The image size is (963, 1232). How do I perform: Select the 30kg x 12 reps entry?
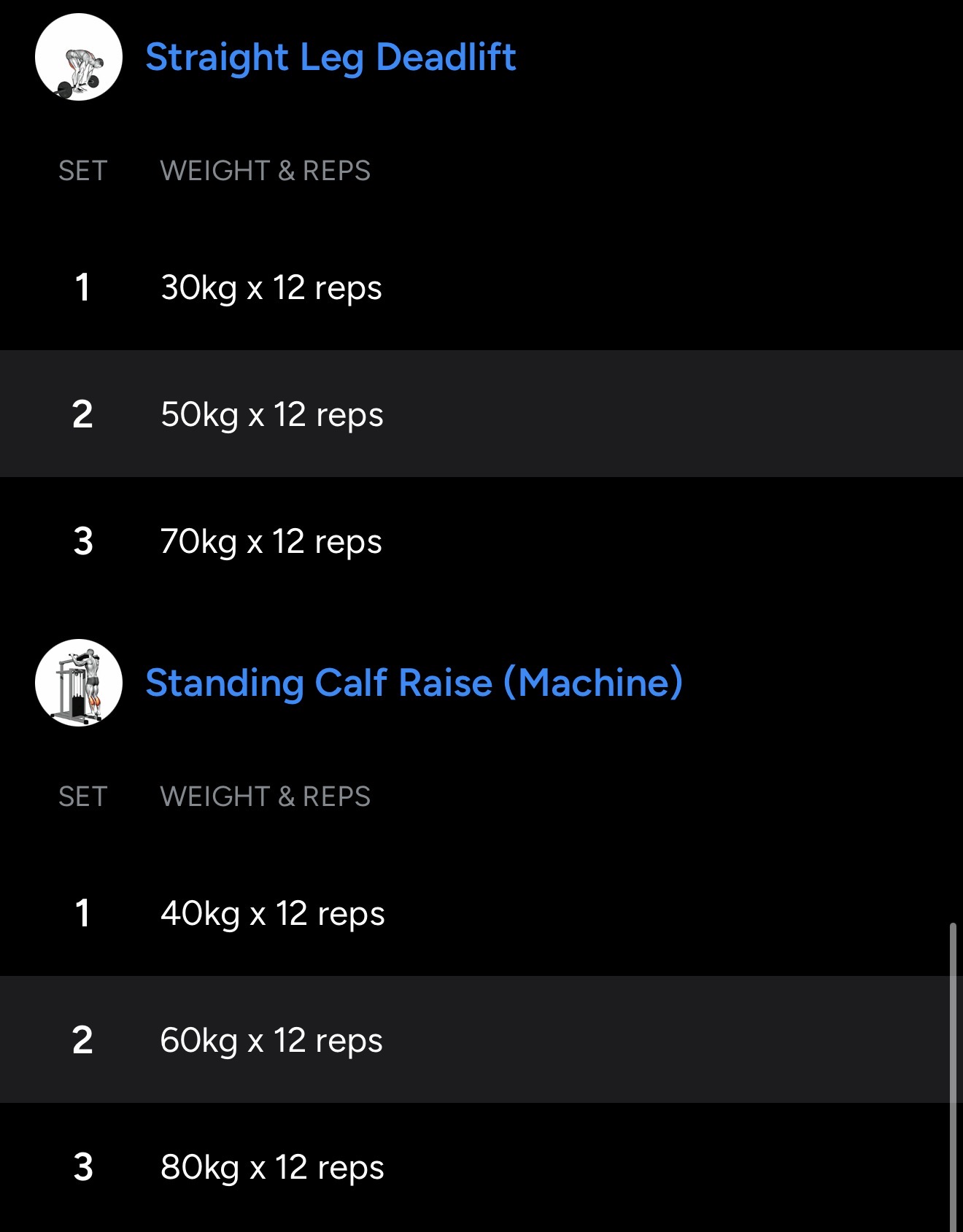click(x=271, y=287)
